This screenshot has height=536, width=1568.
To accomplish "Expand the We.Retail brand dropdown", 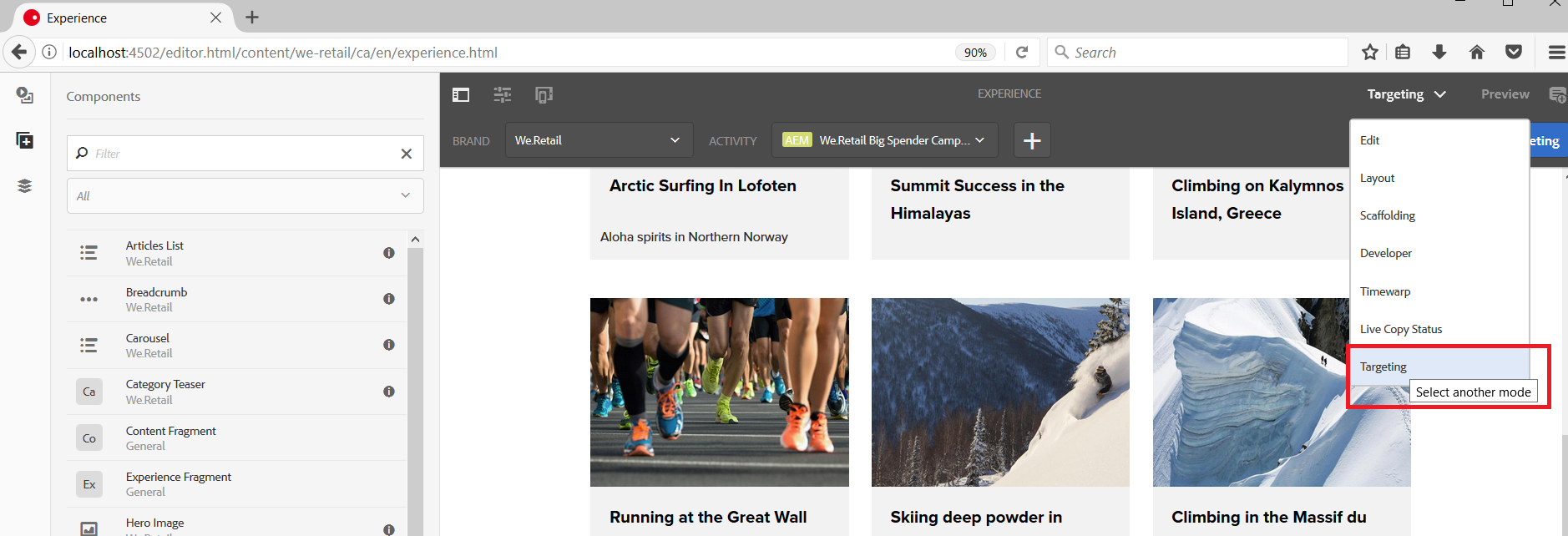I will 599,140.
